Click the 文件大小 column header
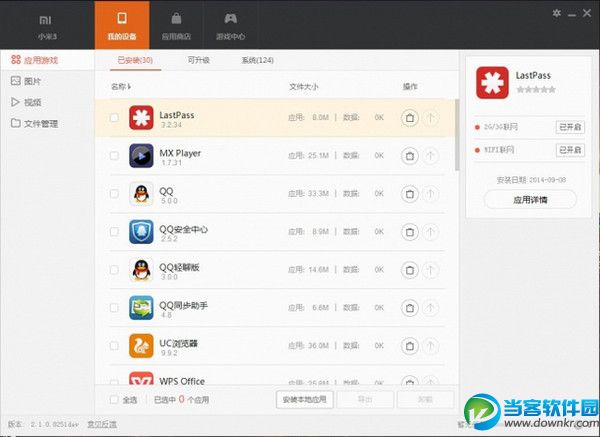 pyautogui.click(x=303, y=86)
